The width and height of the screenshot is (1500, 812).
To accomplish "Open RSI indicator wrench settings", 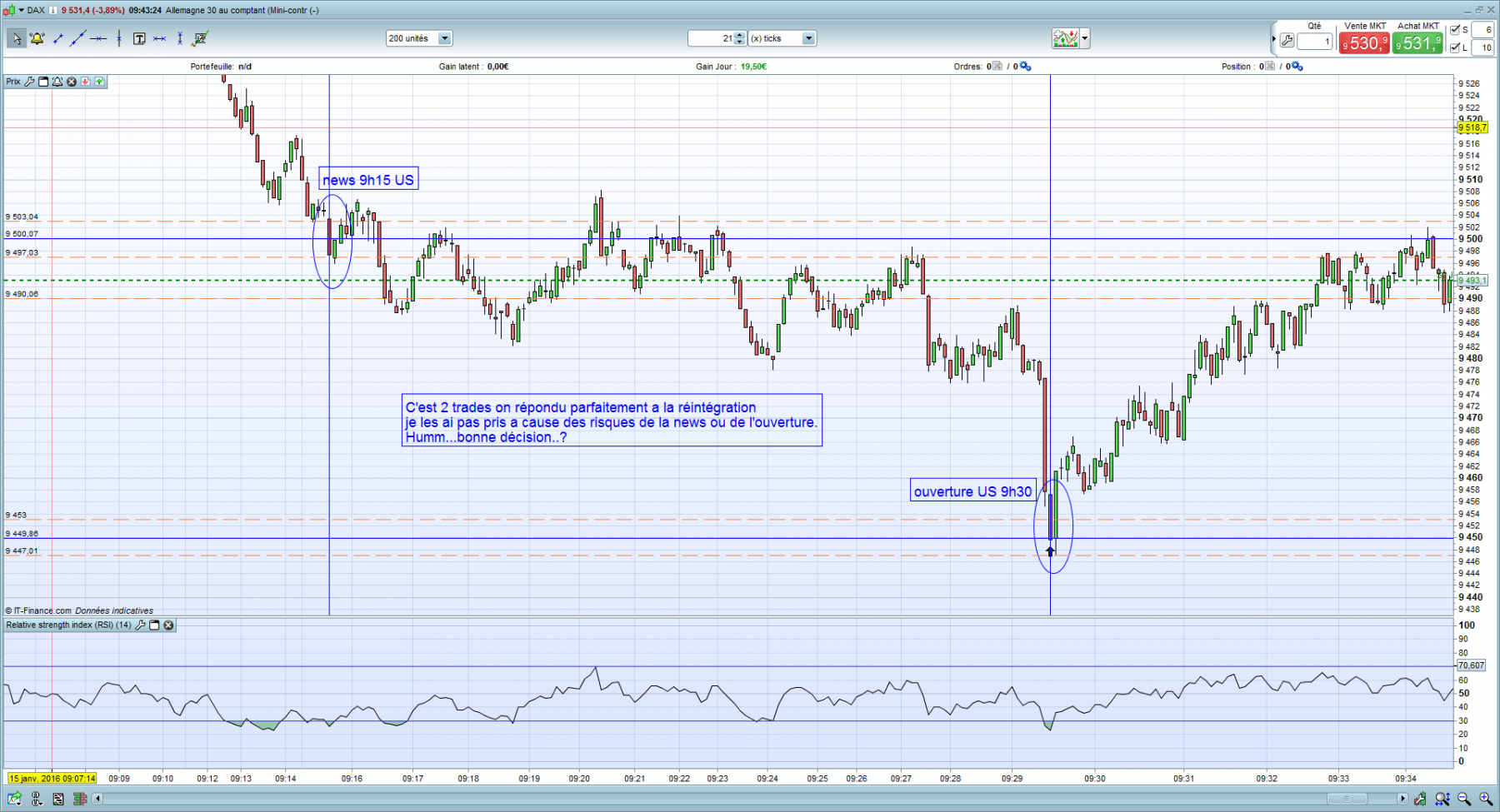I will (x=140, y=625).
